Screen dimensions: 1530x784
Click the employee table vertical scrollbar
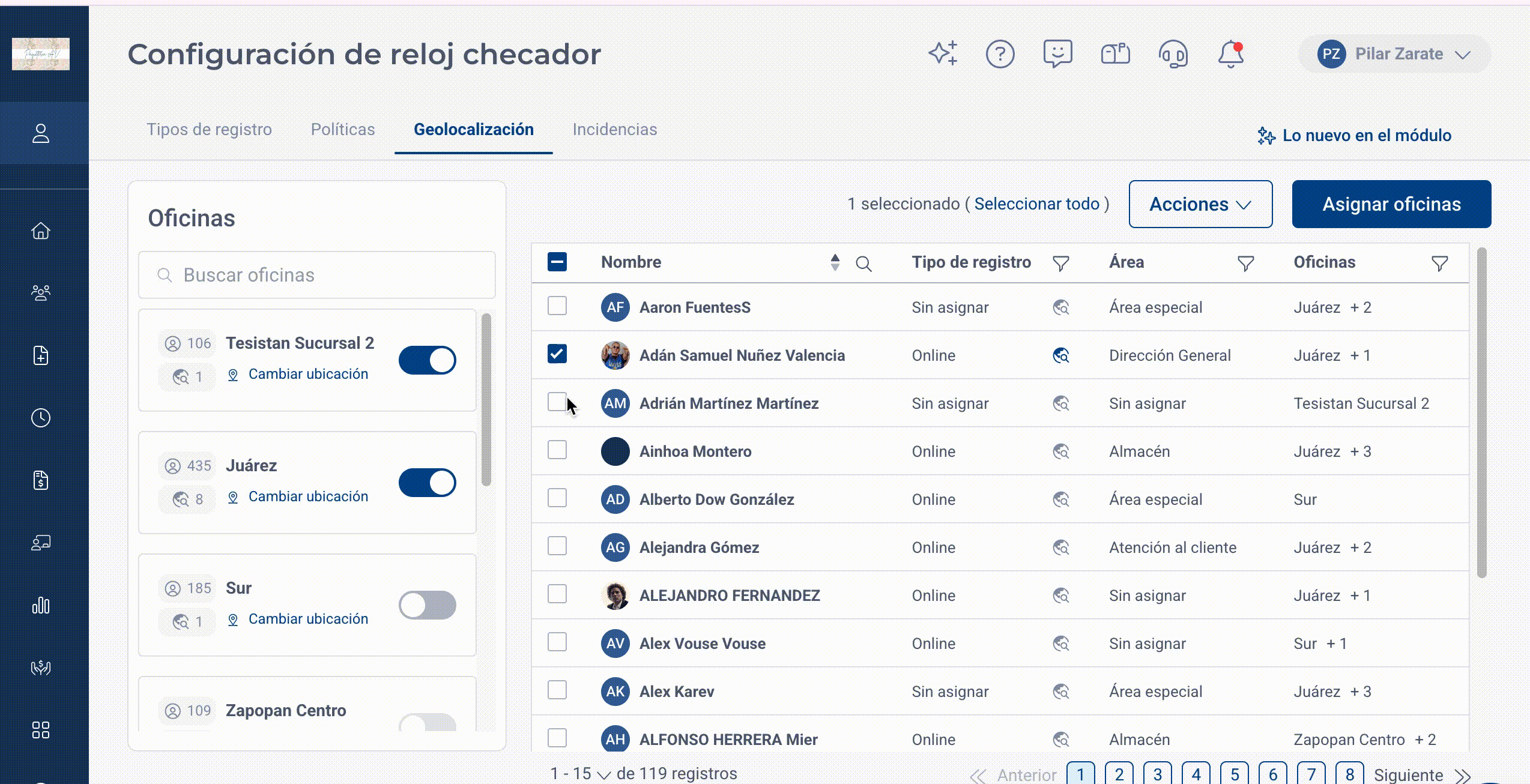[1482, 413]
